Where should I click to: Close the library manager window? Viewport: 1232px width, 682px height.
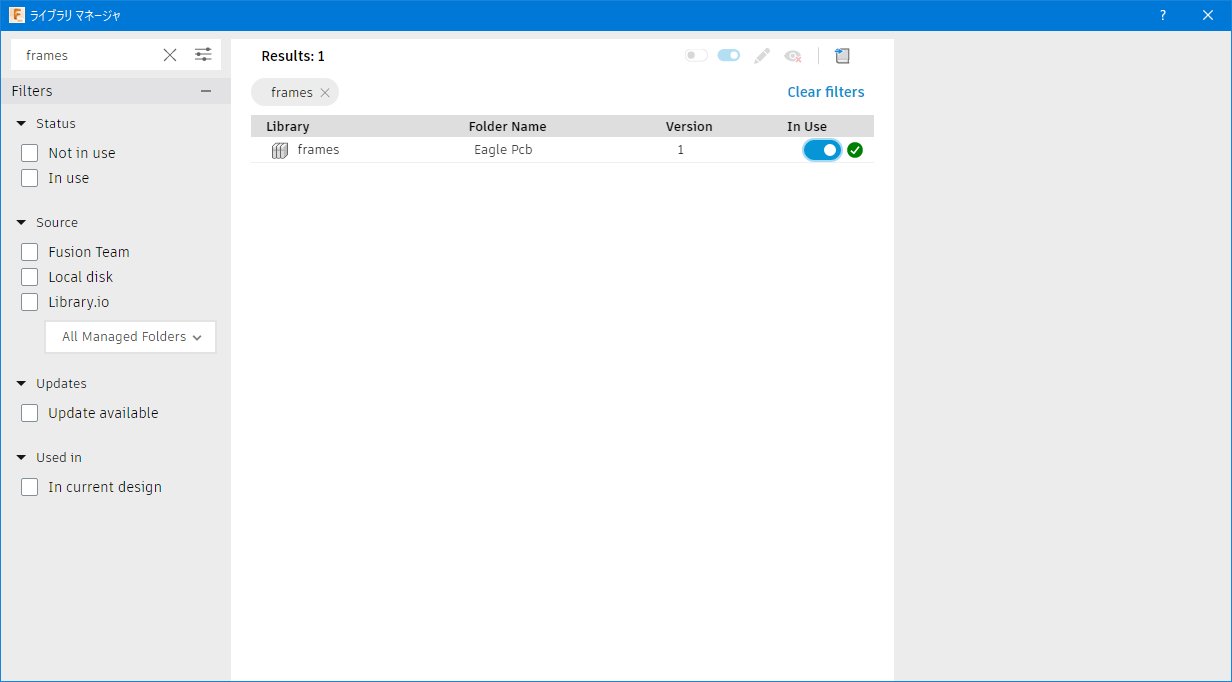(x=1208, y=16)
